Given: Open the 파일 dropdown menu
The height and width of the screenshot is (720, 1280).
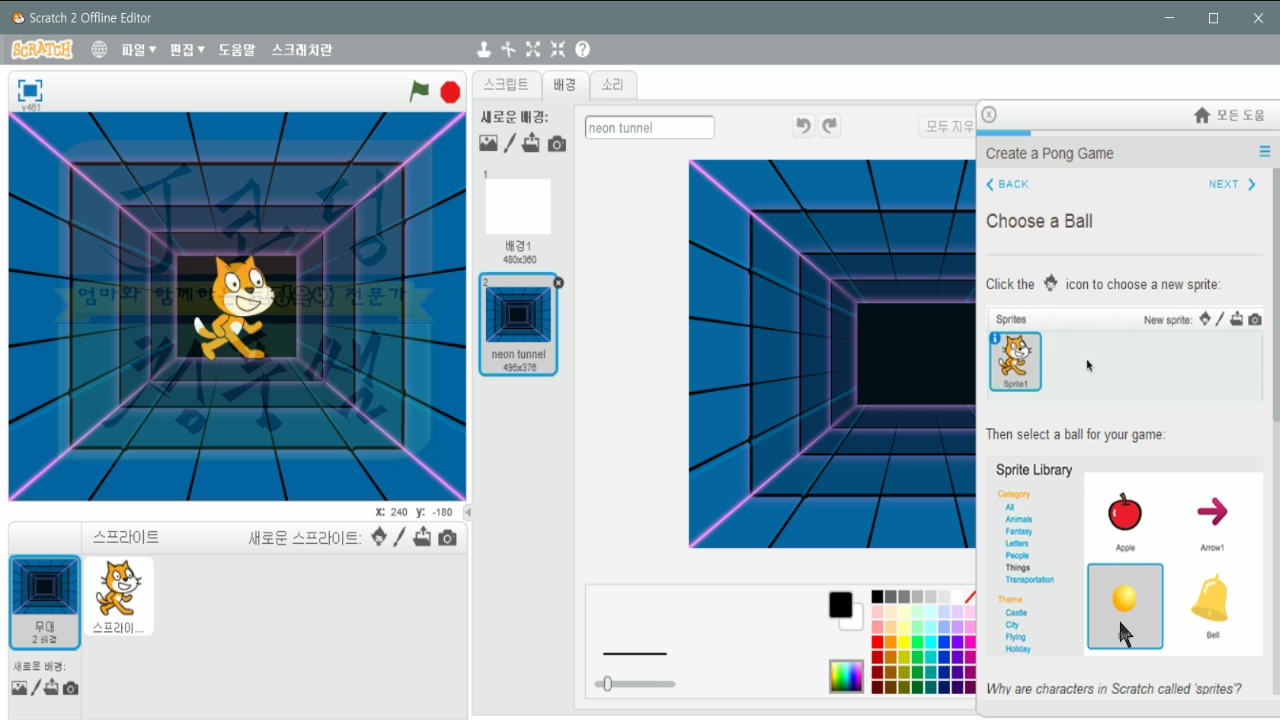Looking at the screenshot, I should (139, 48).
